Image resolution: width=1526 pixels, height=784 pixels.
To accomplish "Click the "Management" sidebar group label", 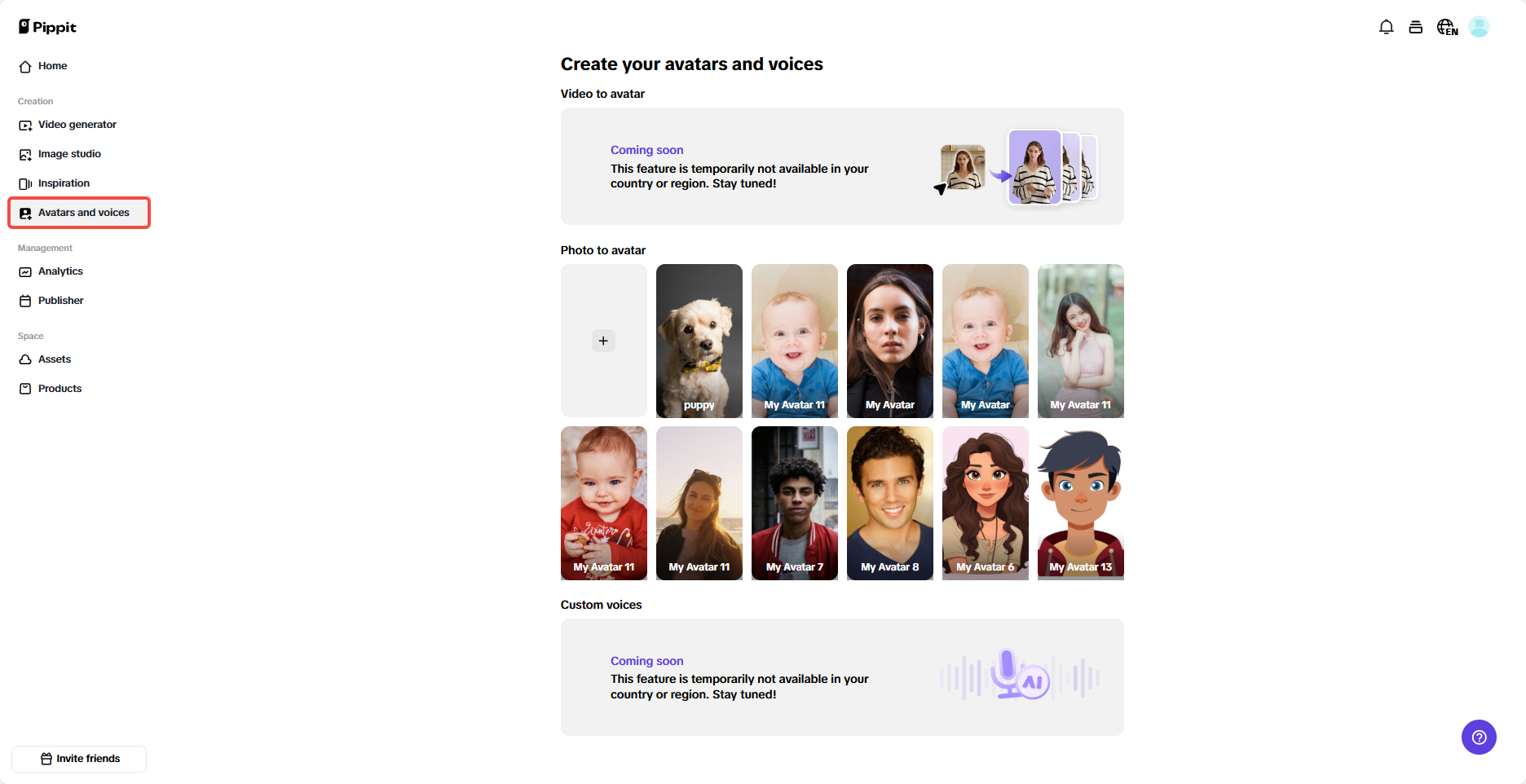I will point(46,248).
